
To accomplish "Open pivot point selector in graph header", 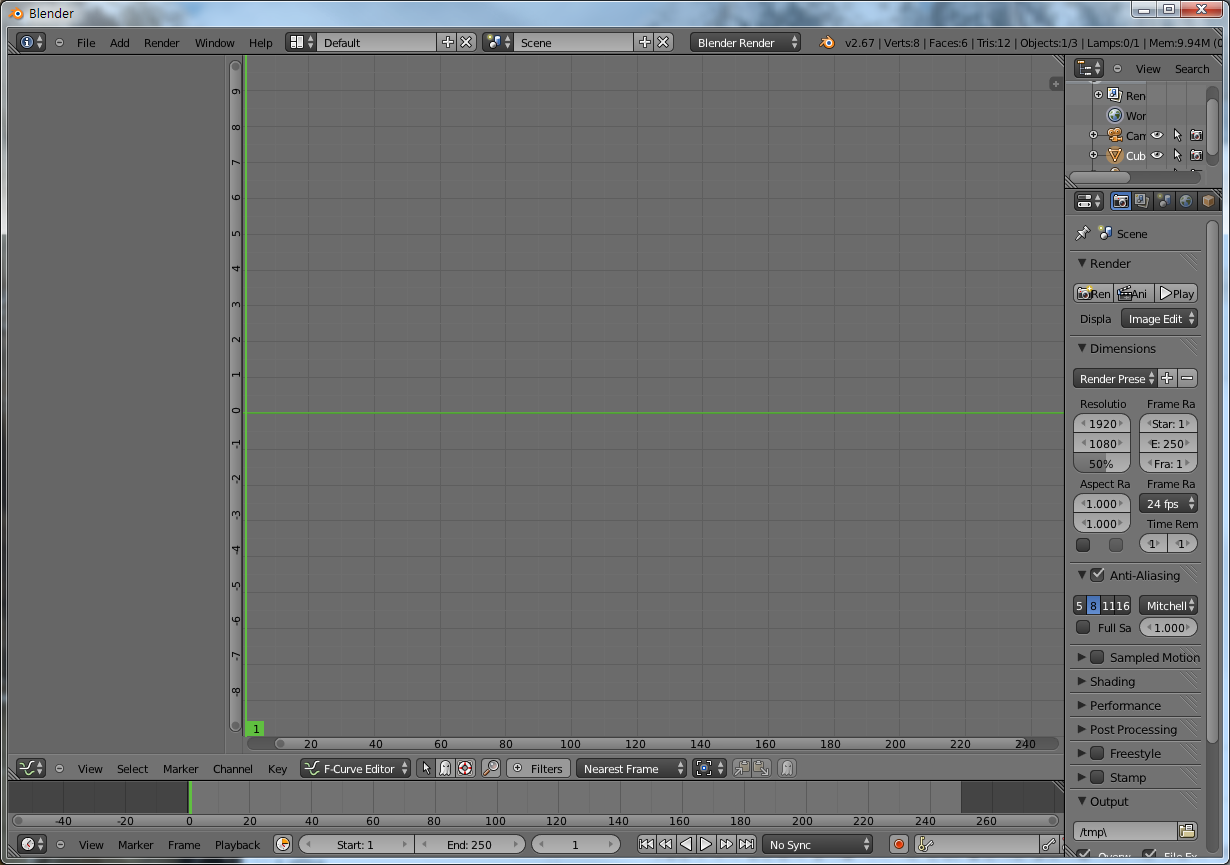I will [x=710, y=768].
